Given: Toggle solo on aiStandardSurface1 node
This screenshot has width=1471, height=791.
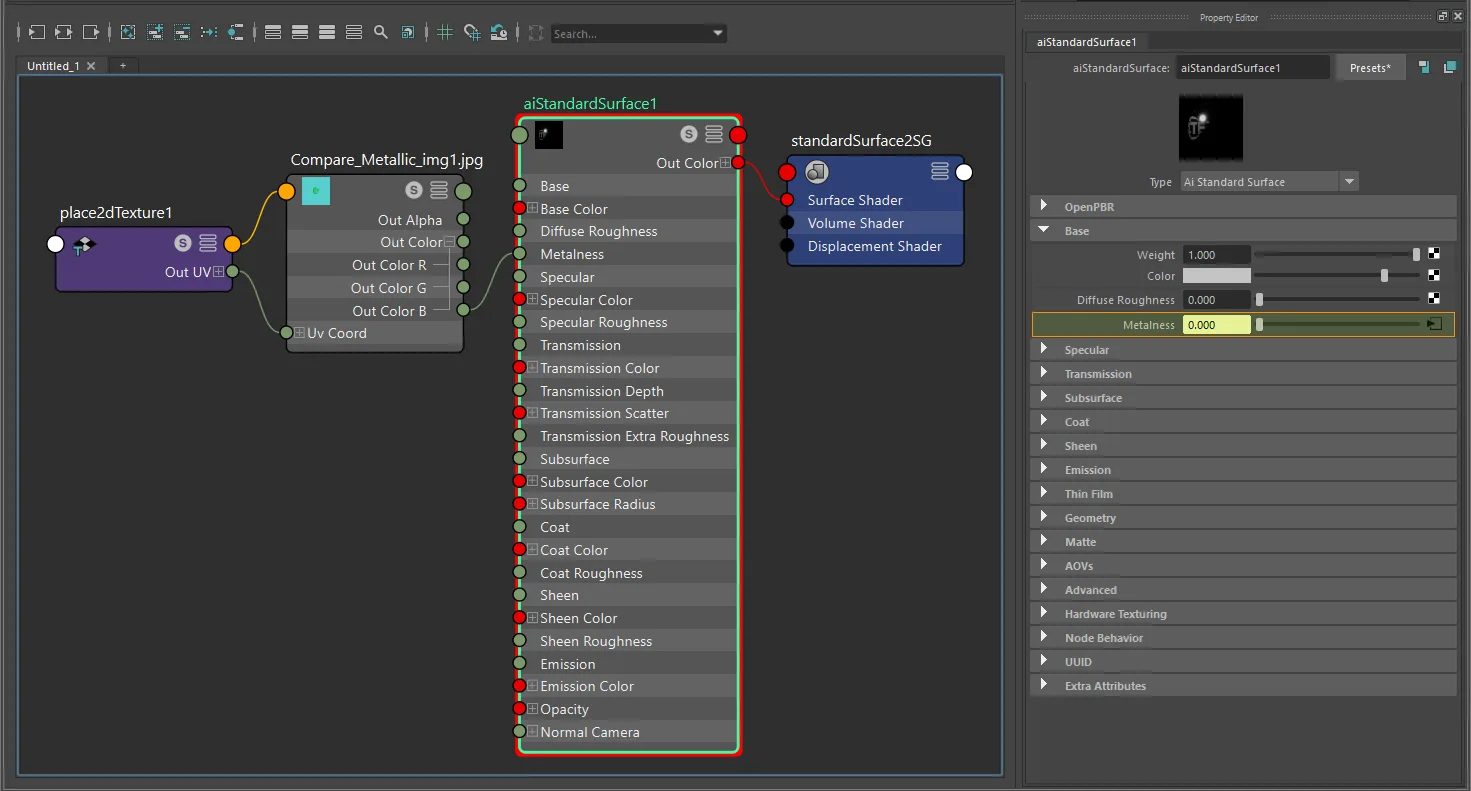Looking at the screenshot, I should pos(689,134).
